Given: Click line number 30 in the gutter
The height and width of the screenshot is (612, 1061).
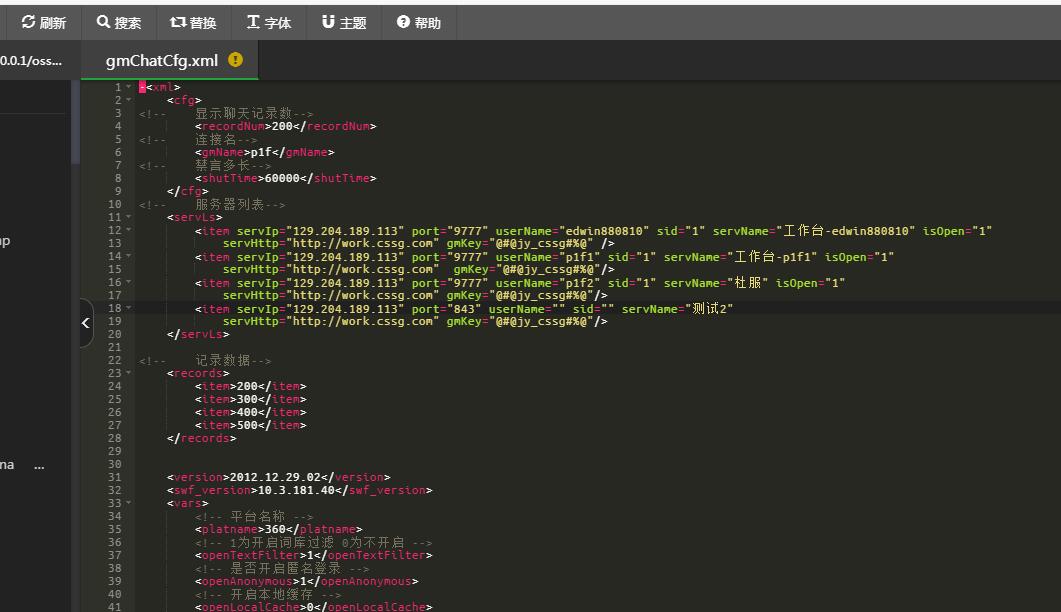Looking at the screenshot, I should click(114, 464).
